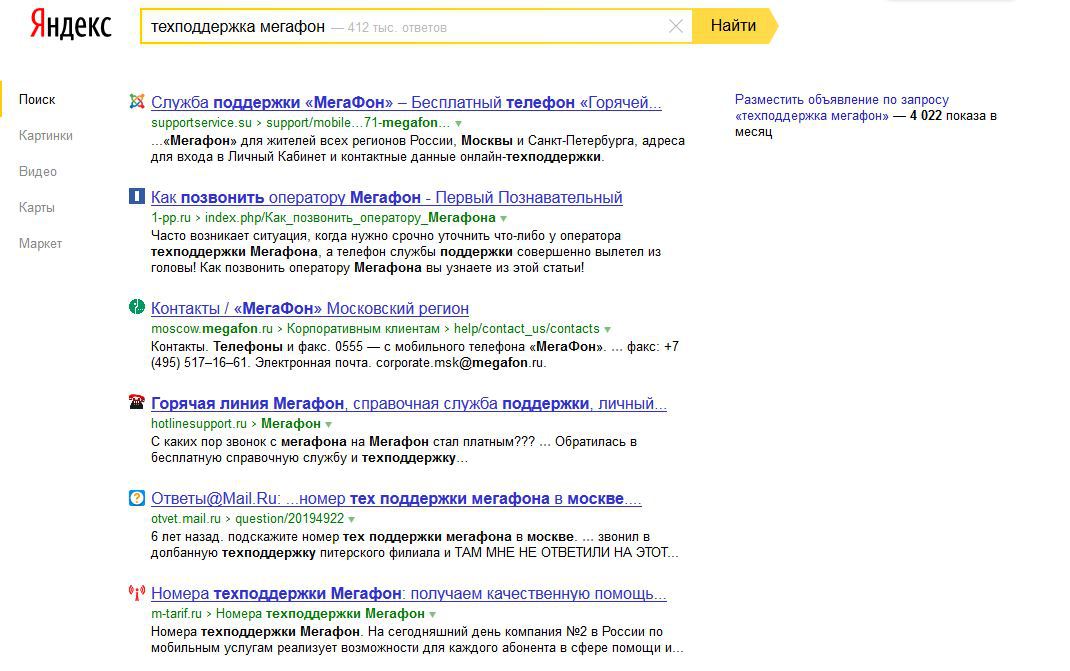The width and height of the screenshot is (1070, 671).
Task: Click the index.php/Как_позвонить_оператору_Мегафона path
Action: pyautogui.click(x=350, y=218)
